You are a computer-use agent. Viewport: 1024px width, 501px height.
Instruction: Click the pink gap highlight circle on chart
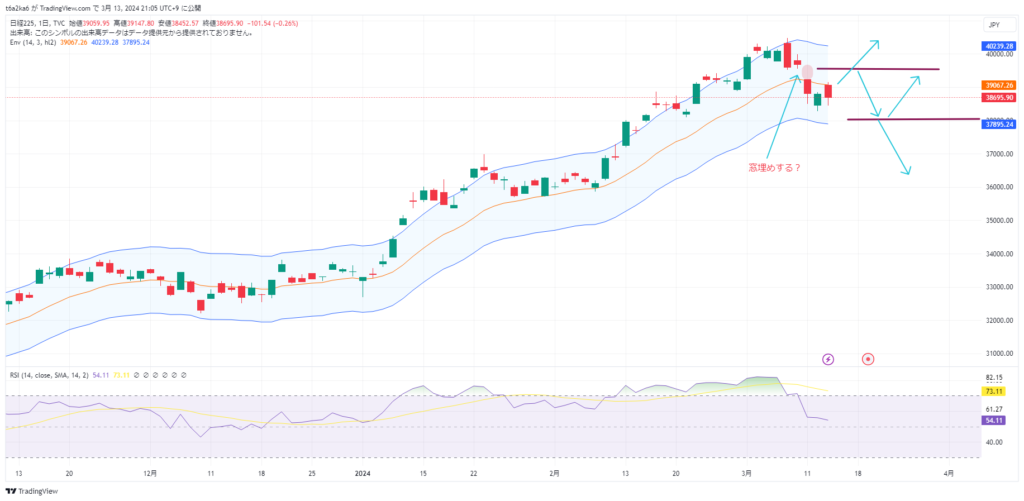pyautogui.click(x=807, y=73)
